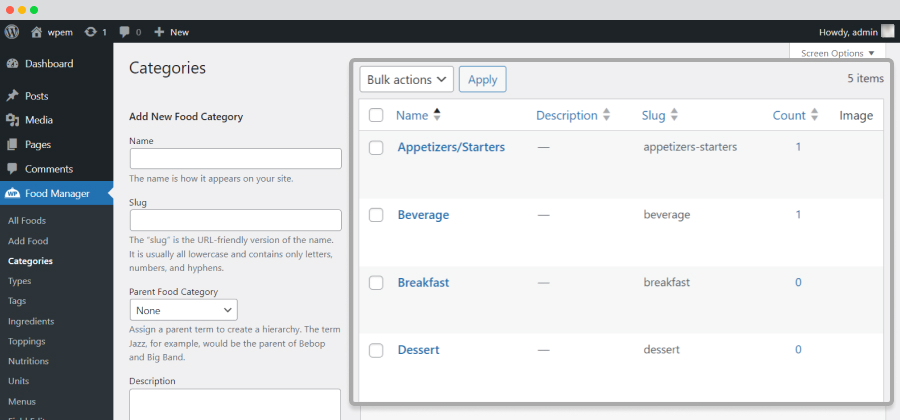Click into the Name input field

pyautogui.click(x=236, y=158)
